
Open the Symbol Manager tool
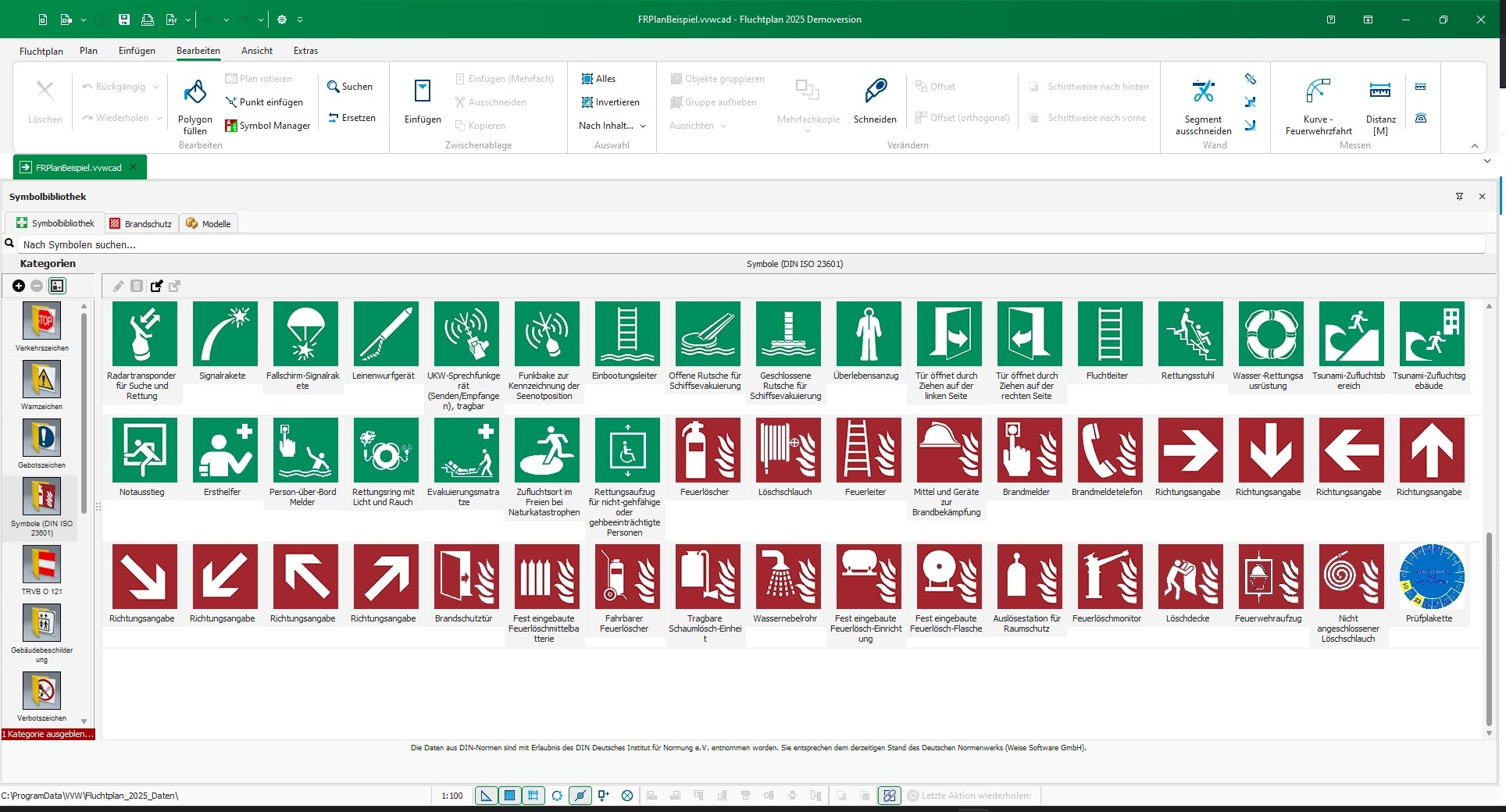click(267, 126)
